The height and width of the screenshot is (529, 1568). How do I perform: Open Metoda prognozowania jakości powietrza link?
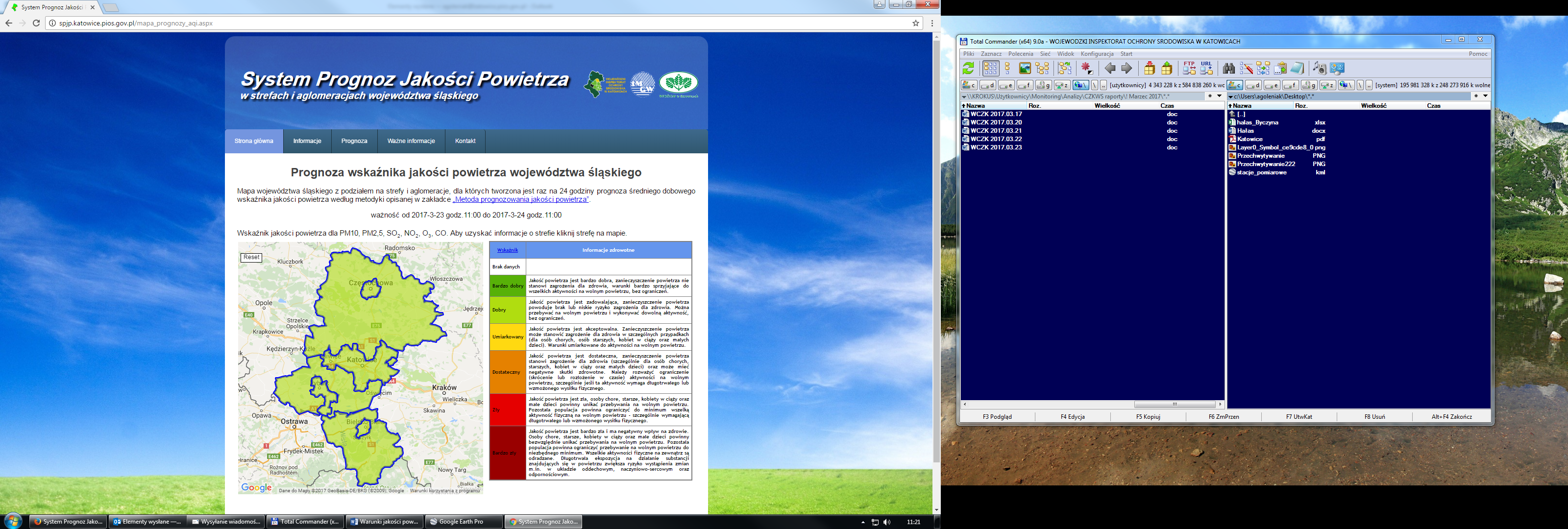click(x=521, y=199)
